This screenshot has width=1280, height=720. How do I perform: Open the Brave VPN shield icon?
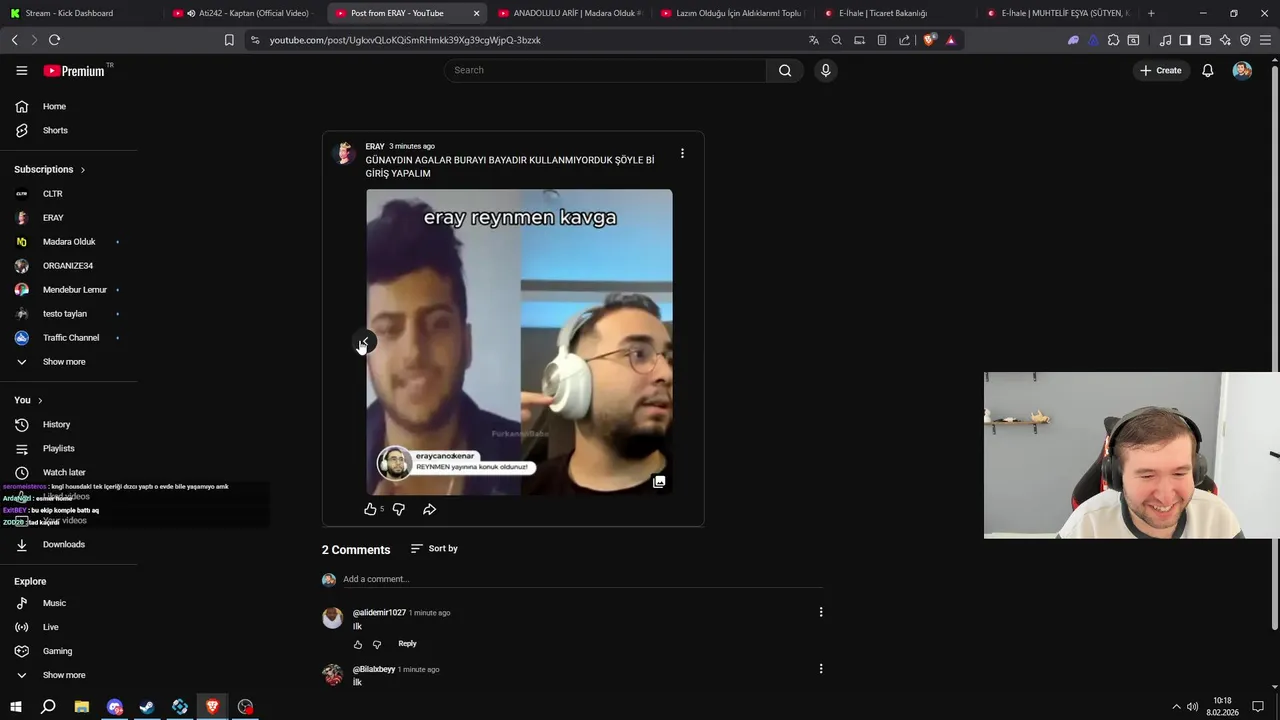[1245, 40]
